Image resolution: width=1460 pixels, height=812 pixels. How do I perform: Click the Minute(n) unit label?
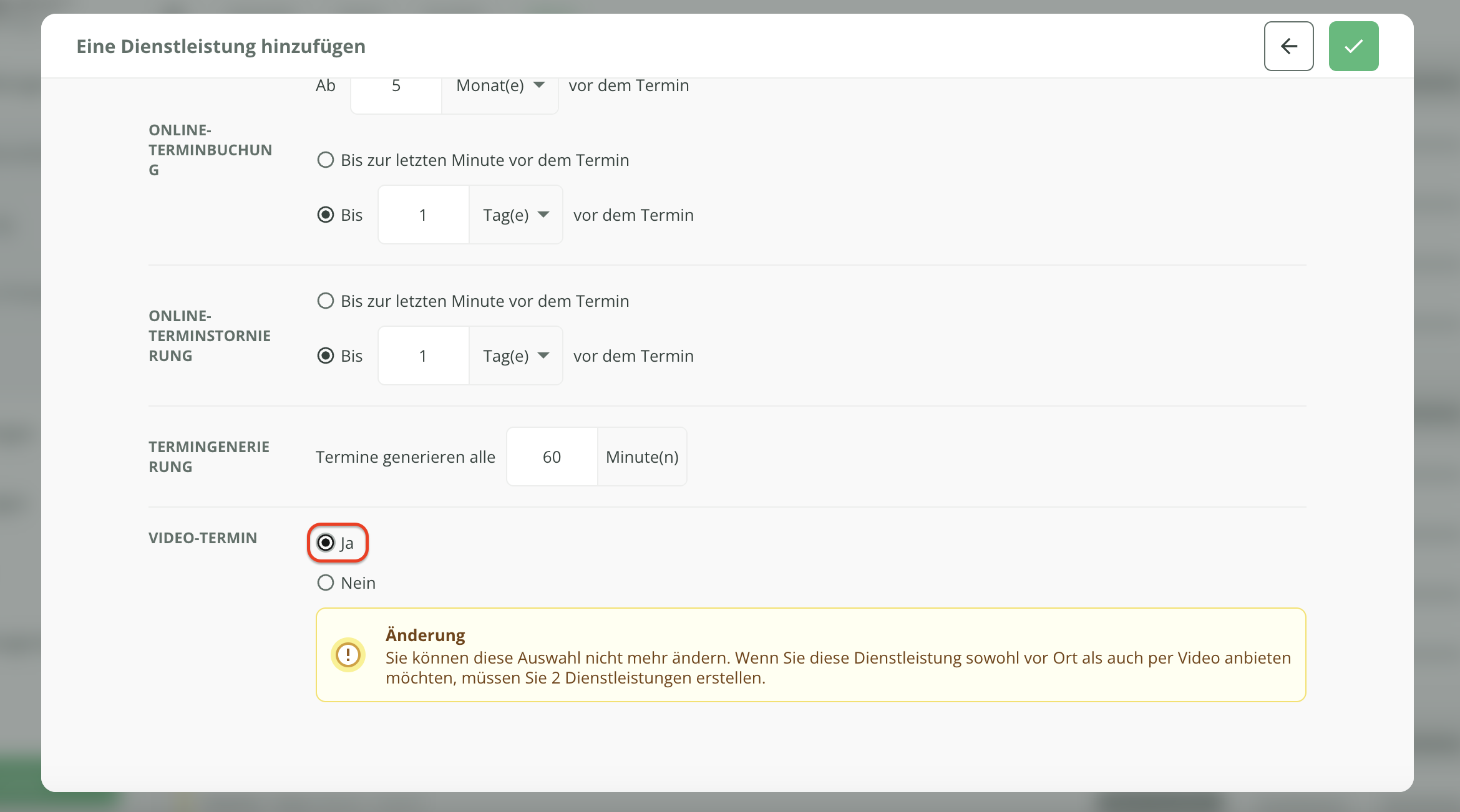(x=642, y=457)
